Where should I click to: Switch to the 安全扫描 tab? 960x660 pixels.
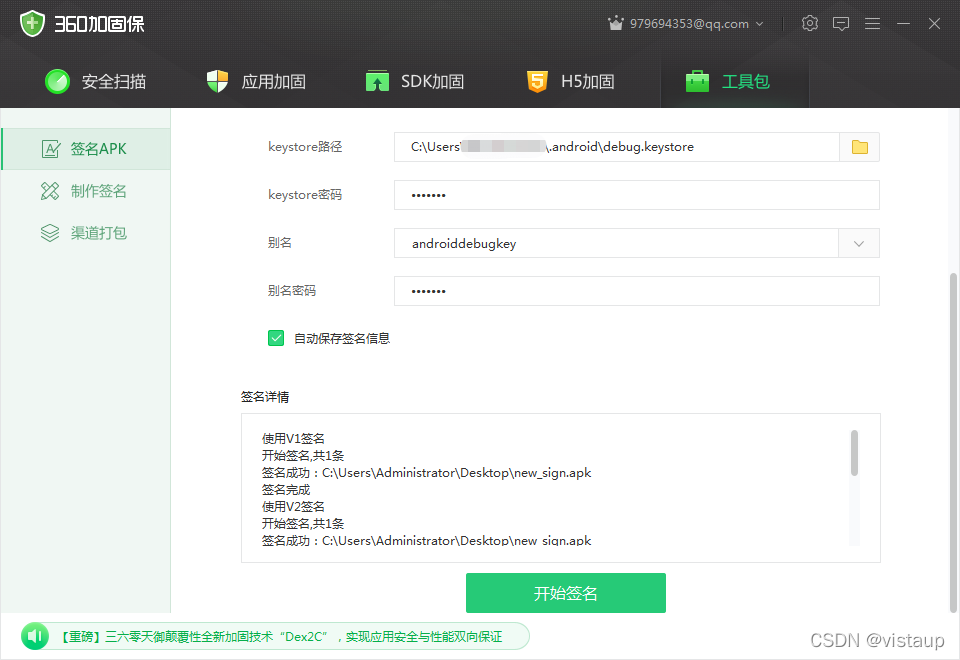coord(96,81)
